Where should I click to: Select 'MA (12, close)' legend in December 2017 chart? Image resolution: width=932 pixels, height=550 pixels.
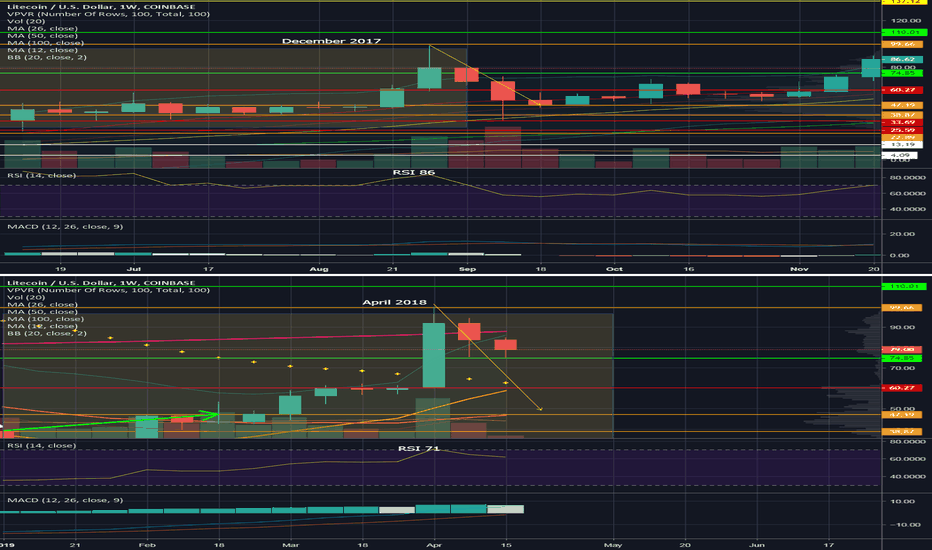[x=42, y=50]
